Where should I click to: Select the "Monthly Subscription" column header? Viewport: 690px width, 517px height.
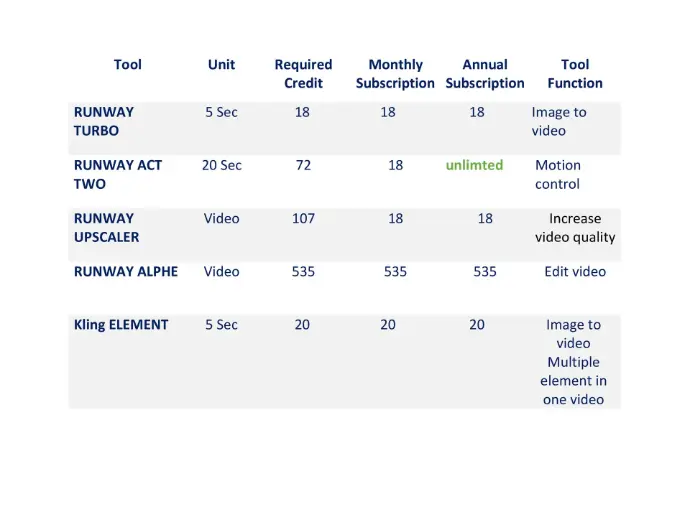[395, 74]
